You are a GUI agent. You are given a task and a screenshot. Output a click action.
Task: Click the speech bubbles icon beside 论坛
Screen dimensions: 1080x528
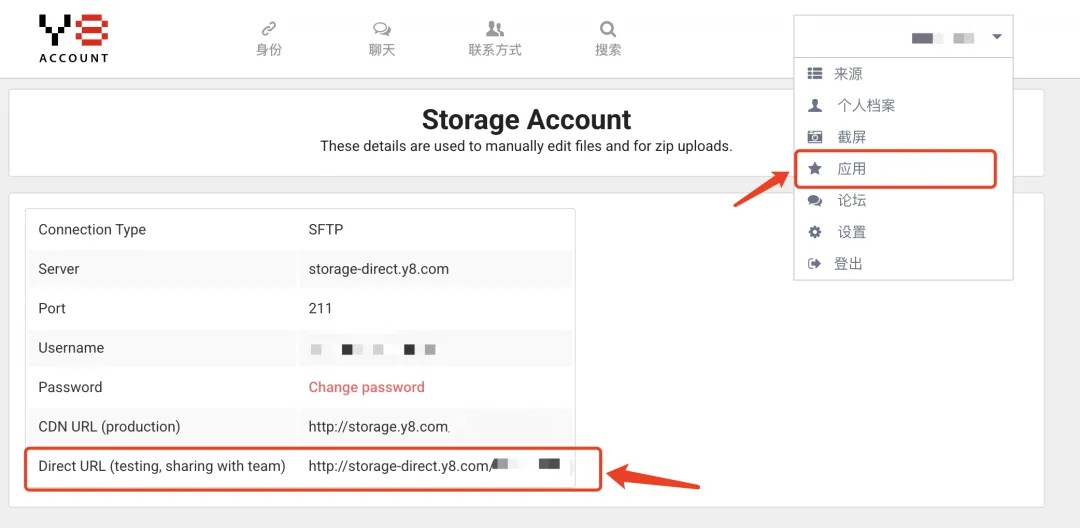pos(815,200)
